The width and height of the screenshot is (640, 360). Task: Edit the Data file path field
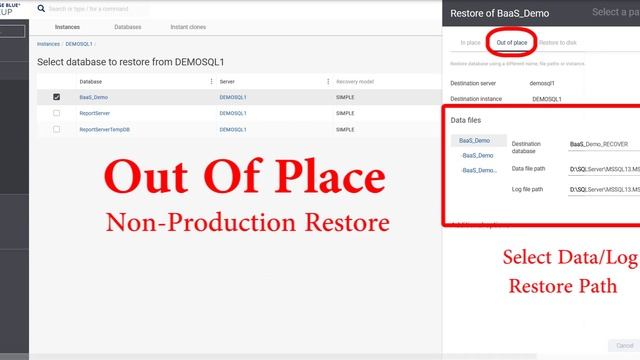pos(604,169)
